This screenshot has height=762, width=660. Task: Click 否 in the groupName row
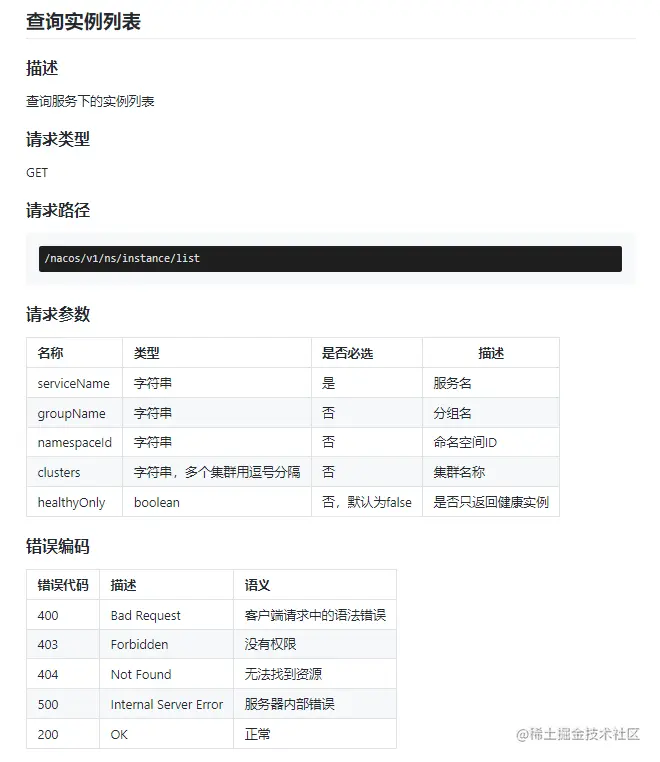(329, 413)
